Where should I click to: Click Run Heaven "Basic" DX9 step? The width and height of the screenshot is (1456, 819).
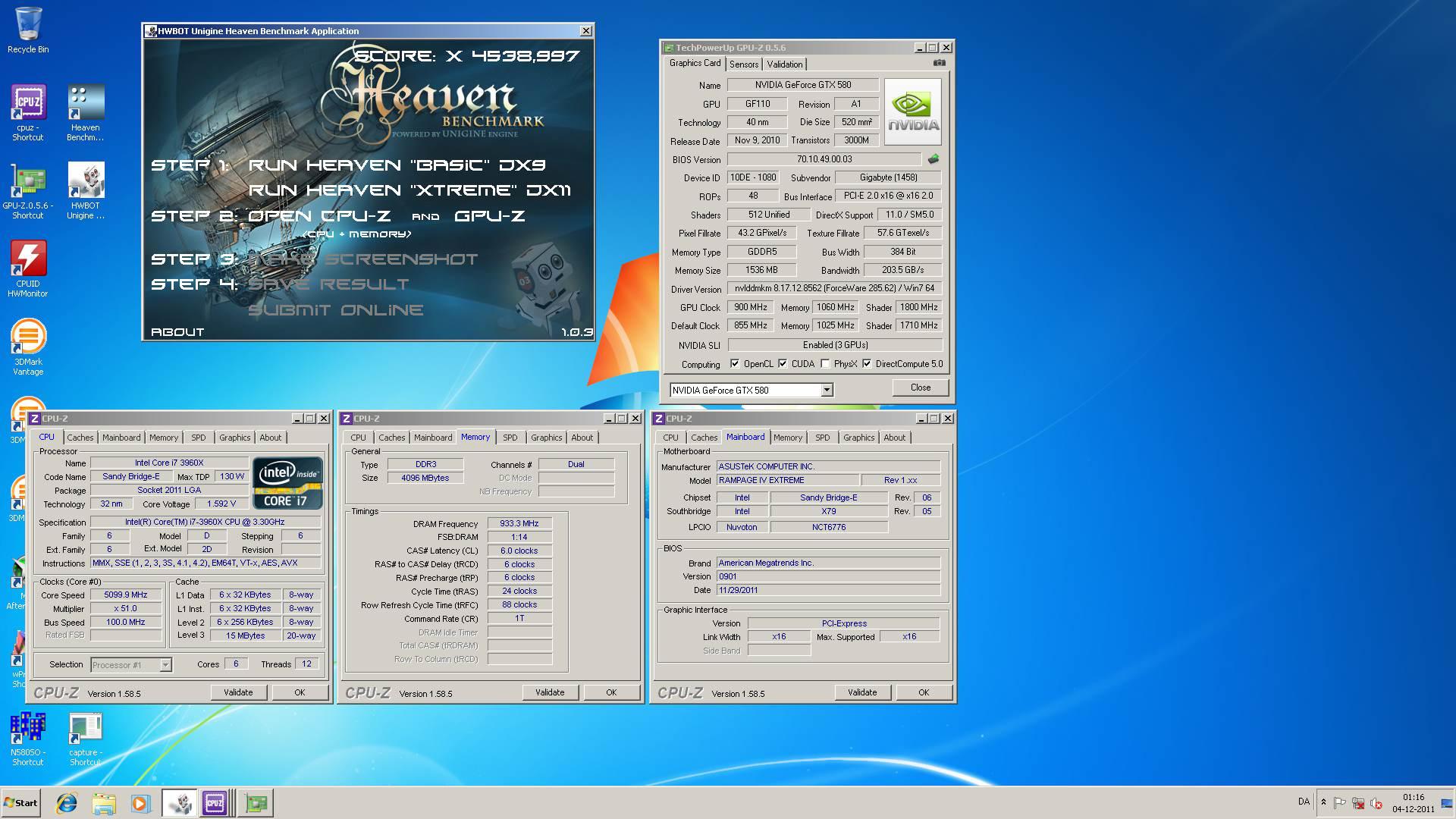pos(397,165)
